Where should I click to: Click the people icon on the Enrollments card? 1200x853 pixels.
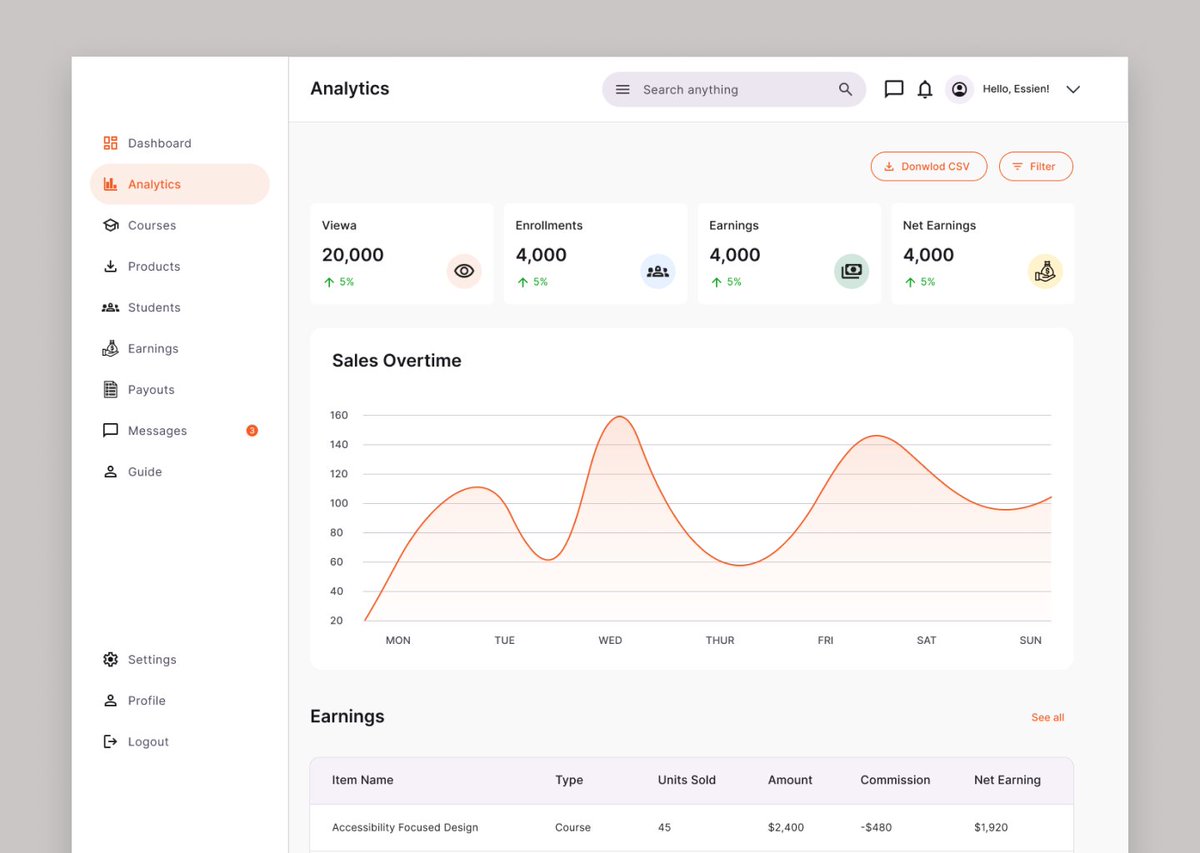click(658, 271)
